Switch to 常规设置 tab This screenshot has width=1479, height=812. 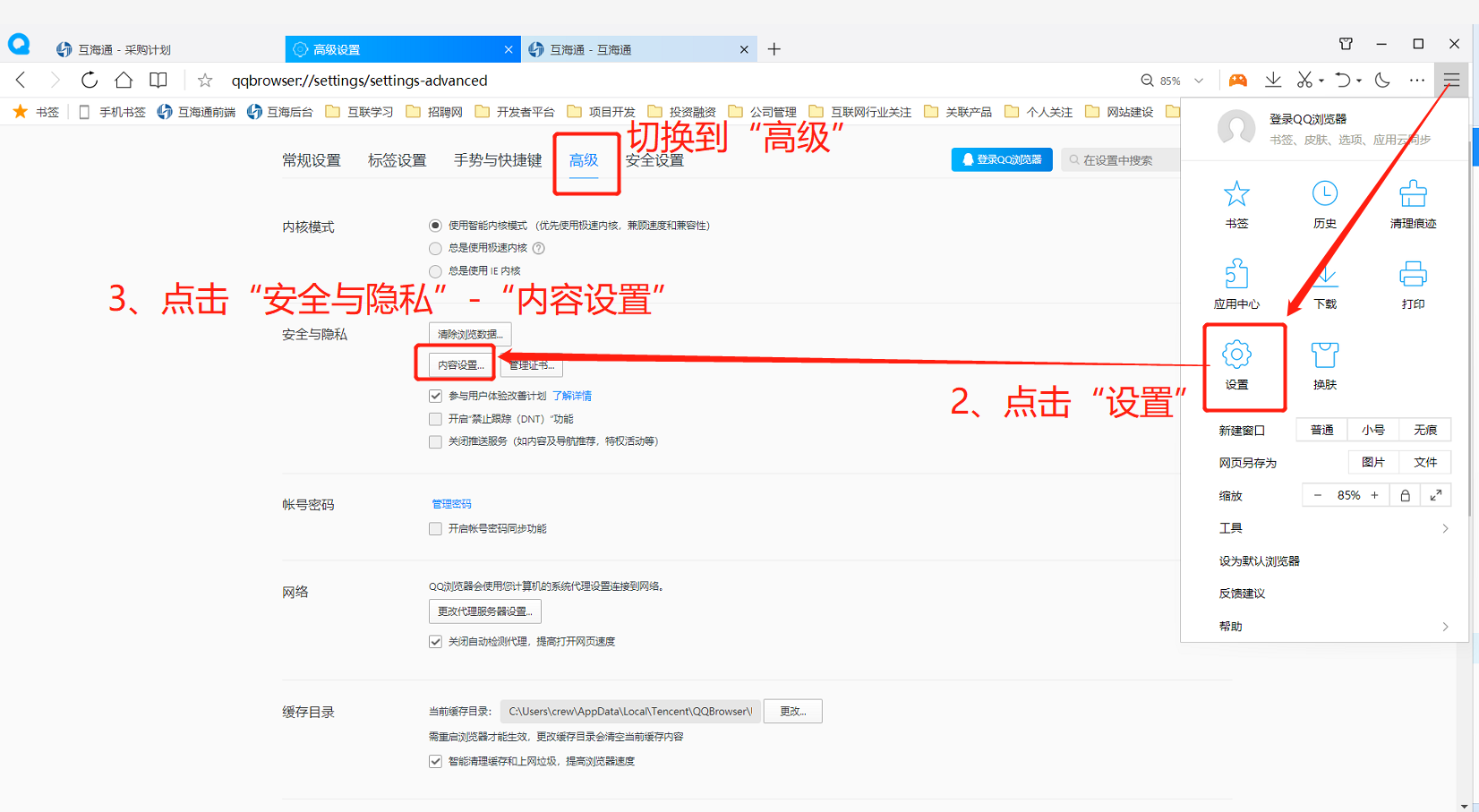pos(312,160)
